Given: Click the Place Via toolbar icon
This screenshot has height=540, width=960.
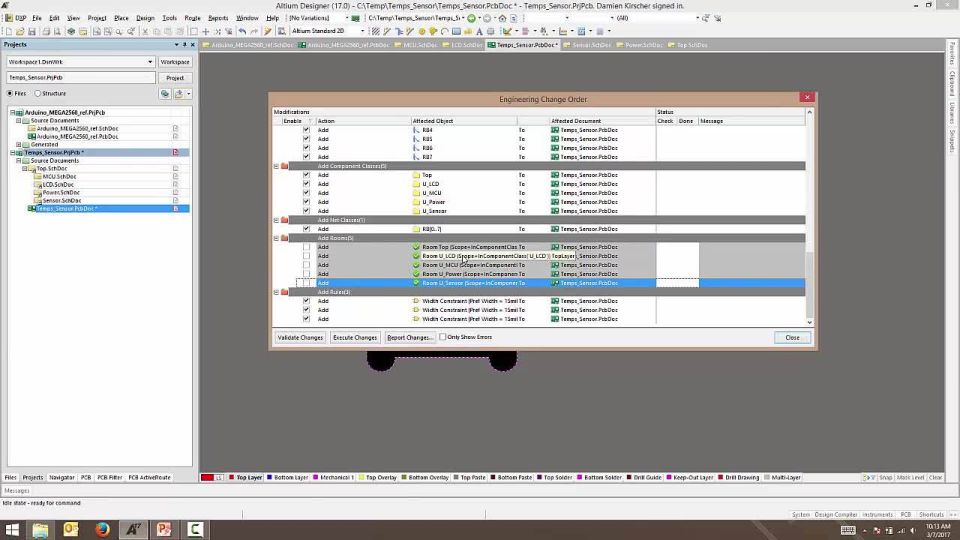Looking at the screenshot, I should point(433,31).
